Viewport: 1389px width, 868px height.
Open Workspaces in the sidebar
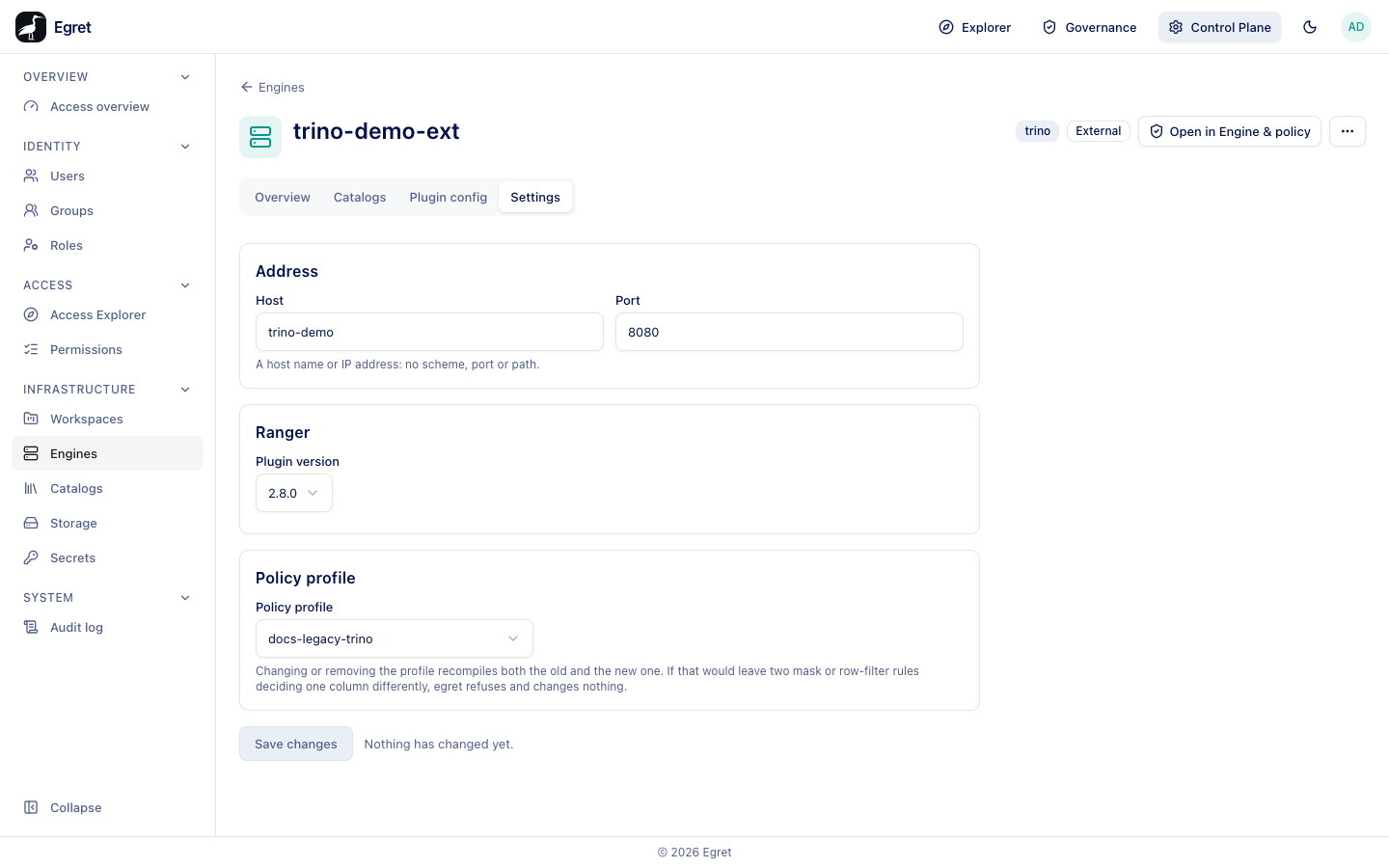click(107, 419)
